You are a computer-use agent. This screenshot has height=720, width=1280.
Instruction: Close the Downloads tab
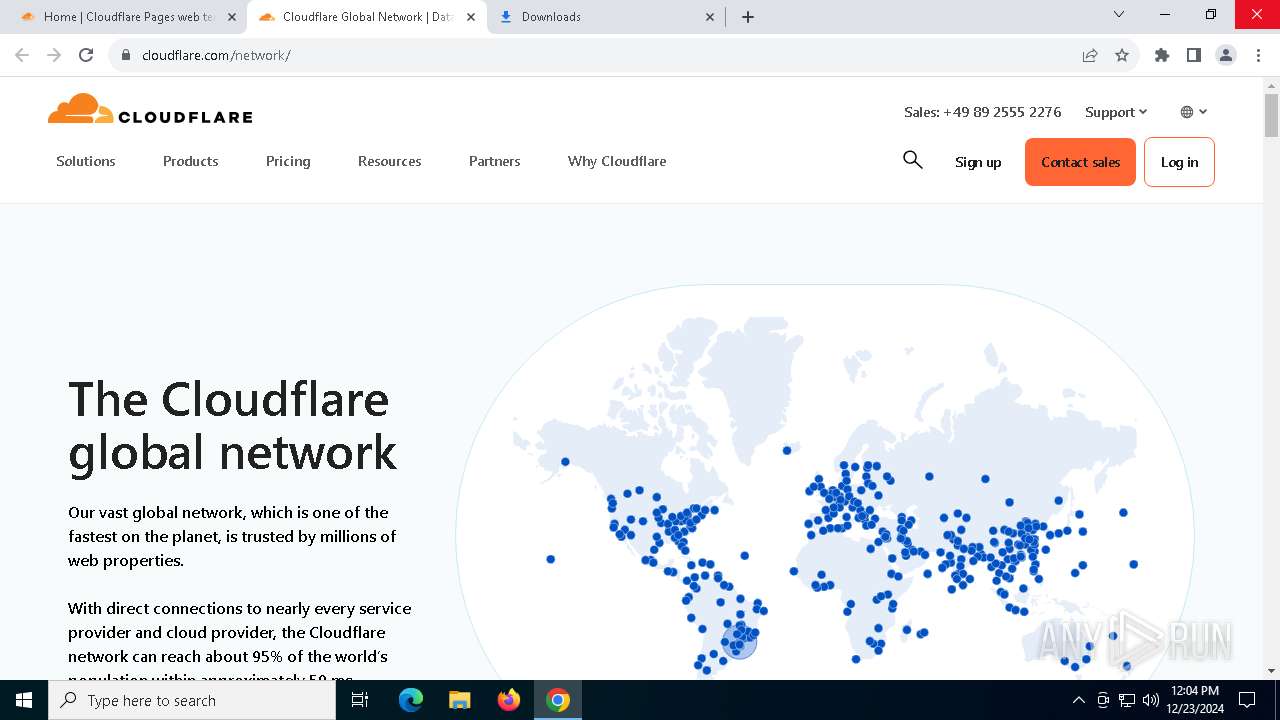710,17
